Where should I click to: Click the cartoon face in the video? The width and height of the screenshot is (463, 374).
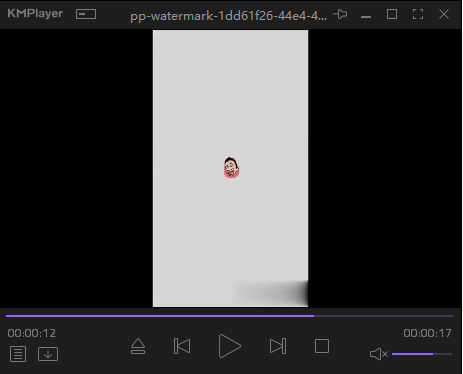[231, 168]
